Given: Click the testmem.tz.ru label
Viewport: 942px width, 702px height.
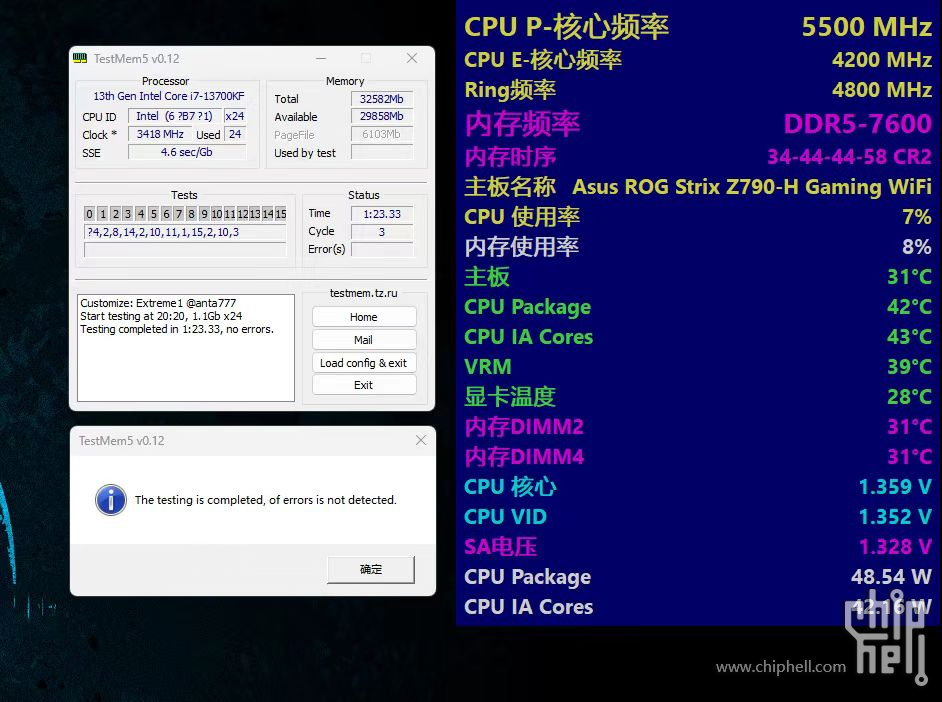Looking at the screenshot, I should (x=363, y=293).
